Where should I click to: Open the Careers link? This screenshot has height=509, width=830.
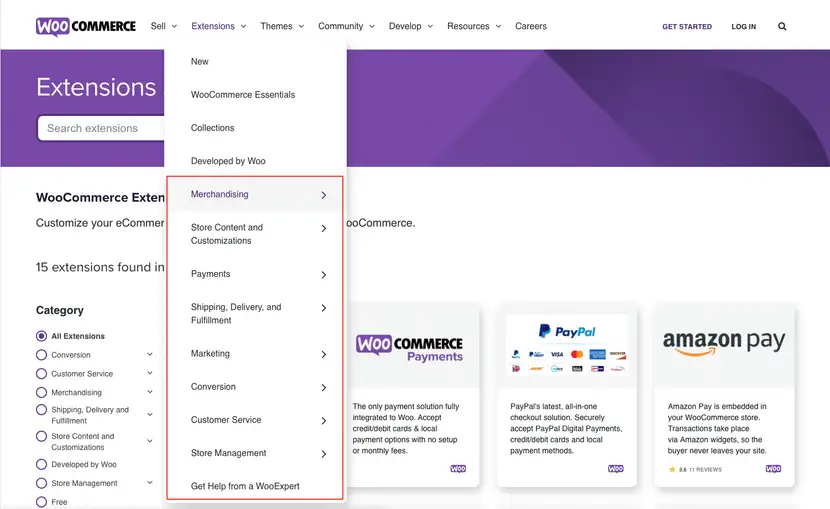point(531,26)
